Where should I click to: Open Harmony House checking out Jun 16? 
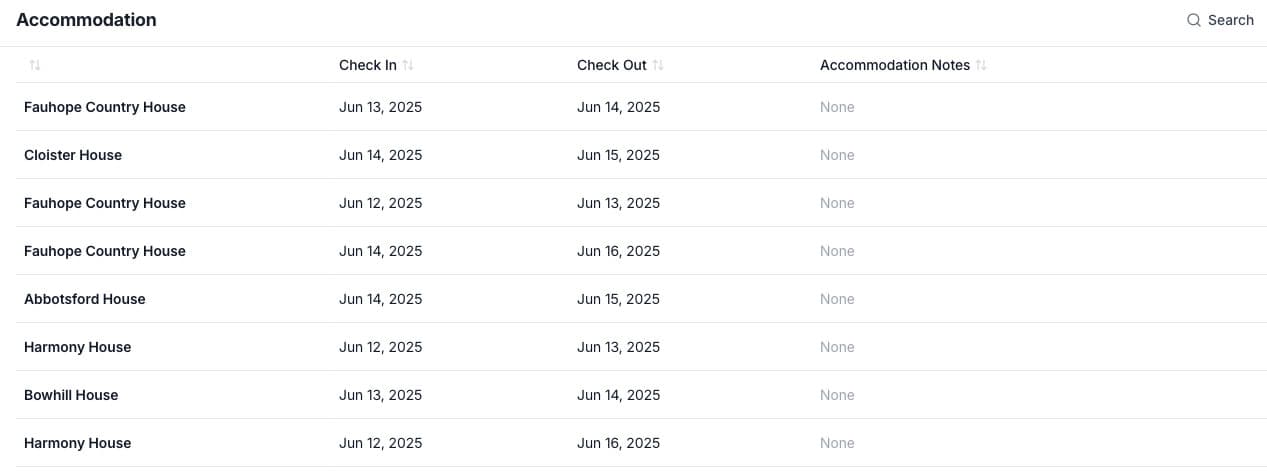[641, 443]
